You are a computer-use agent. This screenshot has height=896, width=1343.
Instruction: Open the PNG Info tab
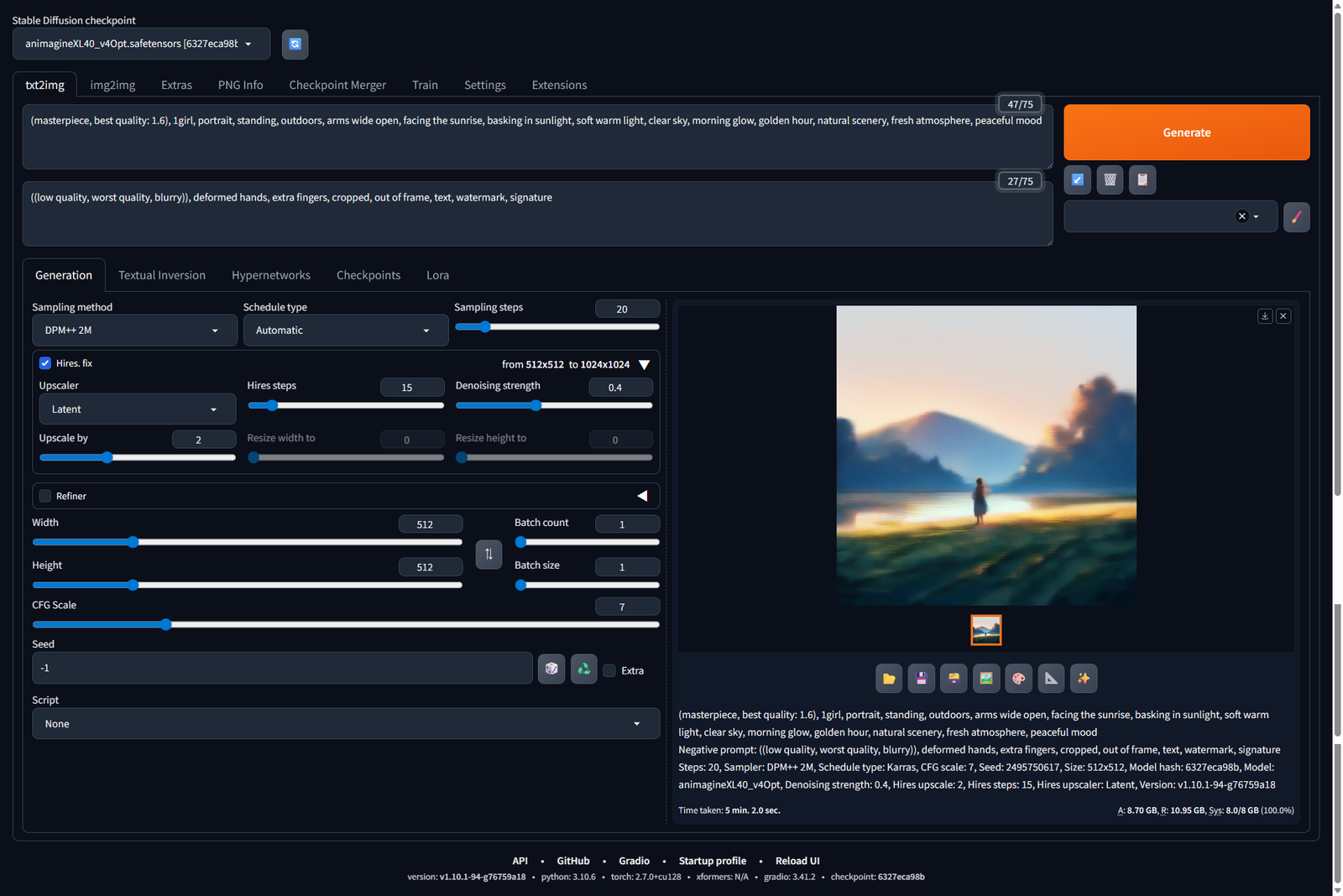[240, 85]
